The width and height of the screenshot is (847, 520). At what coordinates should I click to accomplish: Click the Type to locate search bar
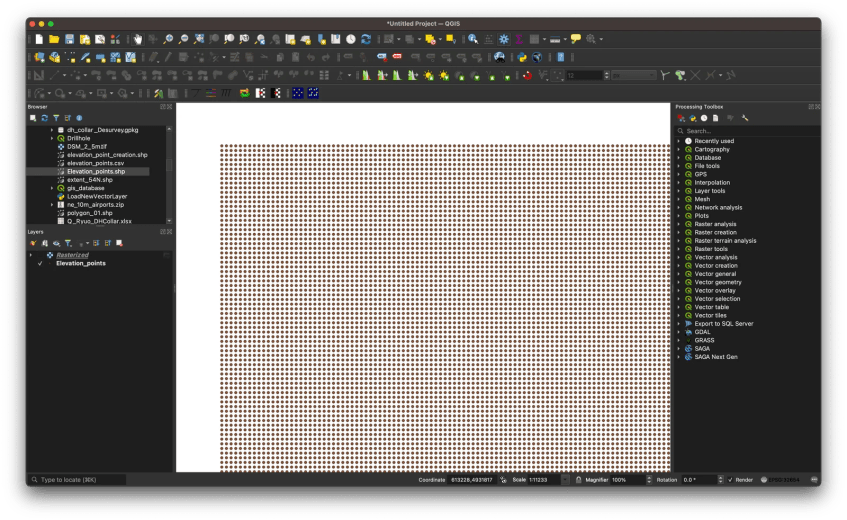pyautogui.click(x=77, y=480)
